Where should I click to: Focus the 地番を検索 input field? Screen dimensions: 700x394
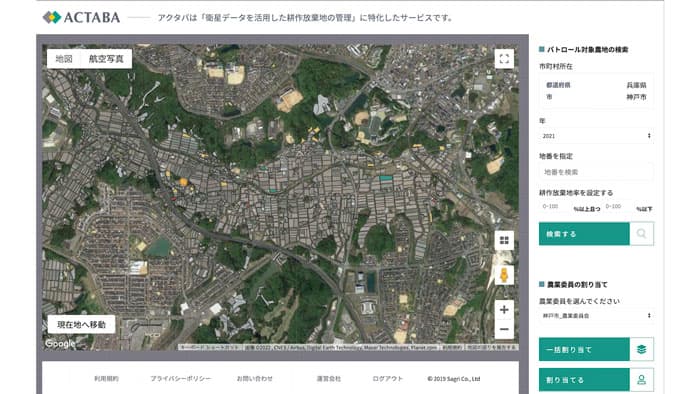[596, 172]
